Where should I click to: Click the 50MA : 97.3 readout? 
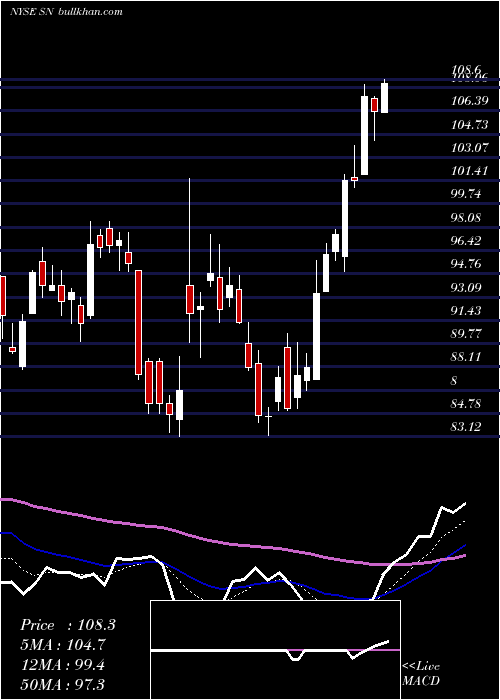pyautogui.click(x=62, y=684)
